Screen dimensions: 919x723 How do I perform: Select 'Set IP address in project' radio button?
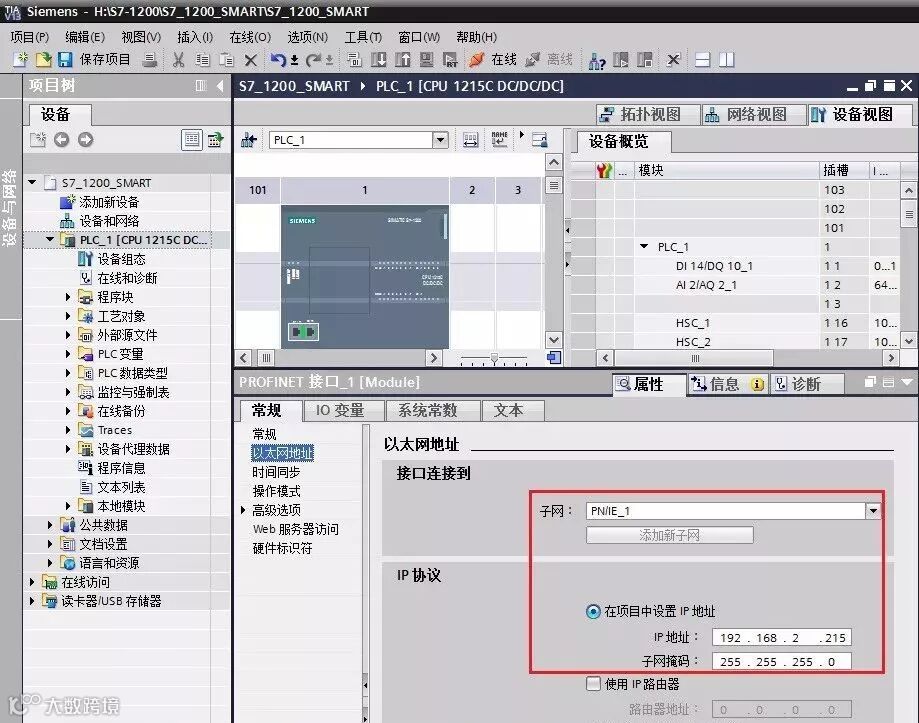click(x=593, y=612)
